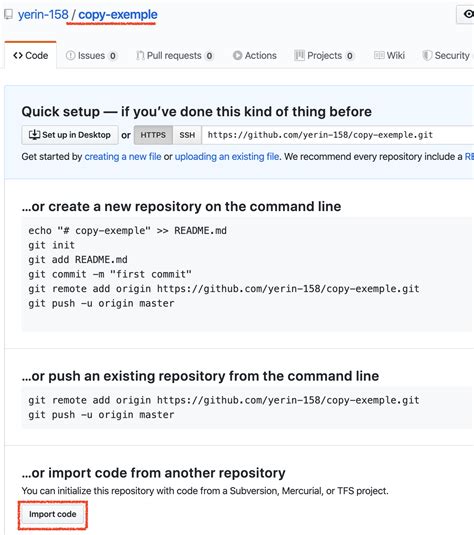Click the Security shield icon
Screen dimensions: 474x535
[x=427, y=55]
